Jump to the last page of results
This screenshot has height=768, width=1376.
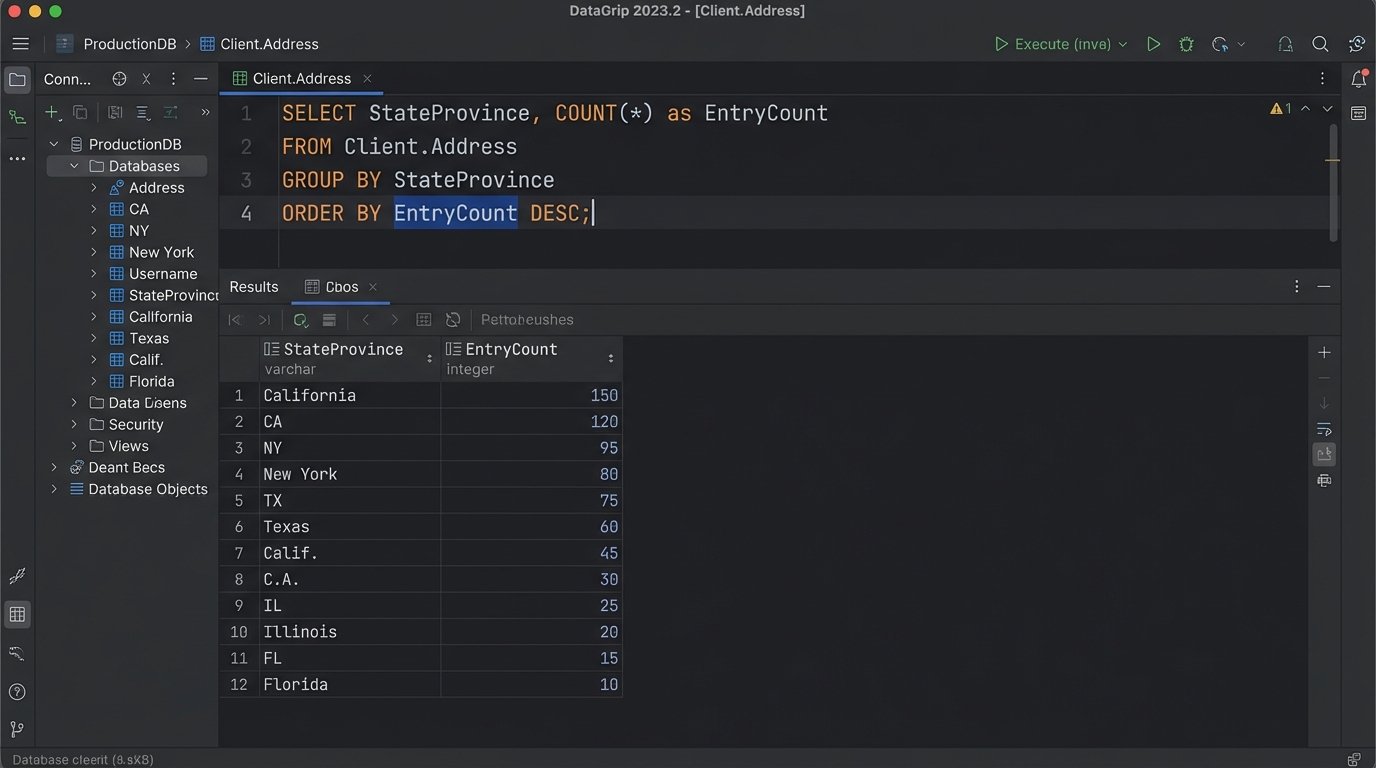coord(264,319)
